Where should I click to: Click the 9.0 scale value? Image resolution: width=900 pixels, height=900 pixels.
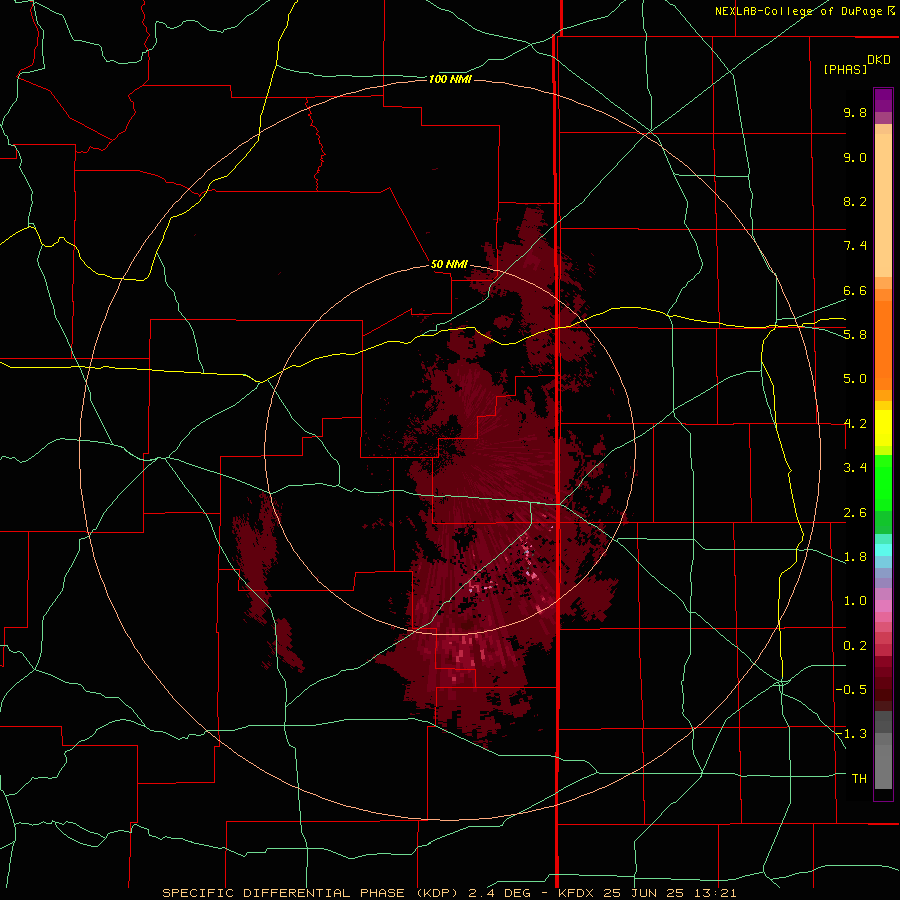tap(855, 157)
